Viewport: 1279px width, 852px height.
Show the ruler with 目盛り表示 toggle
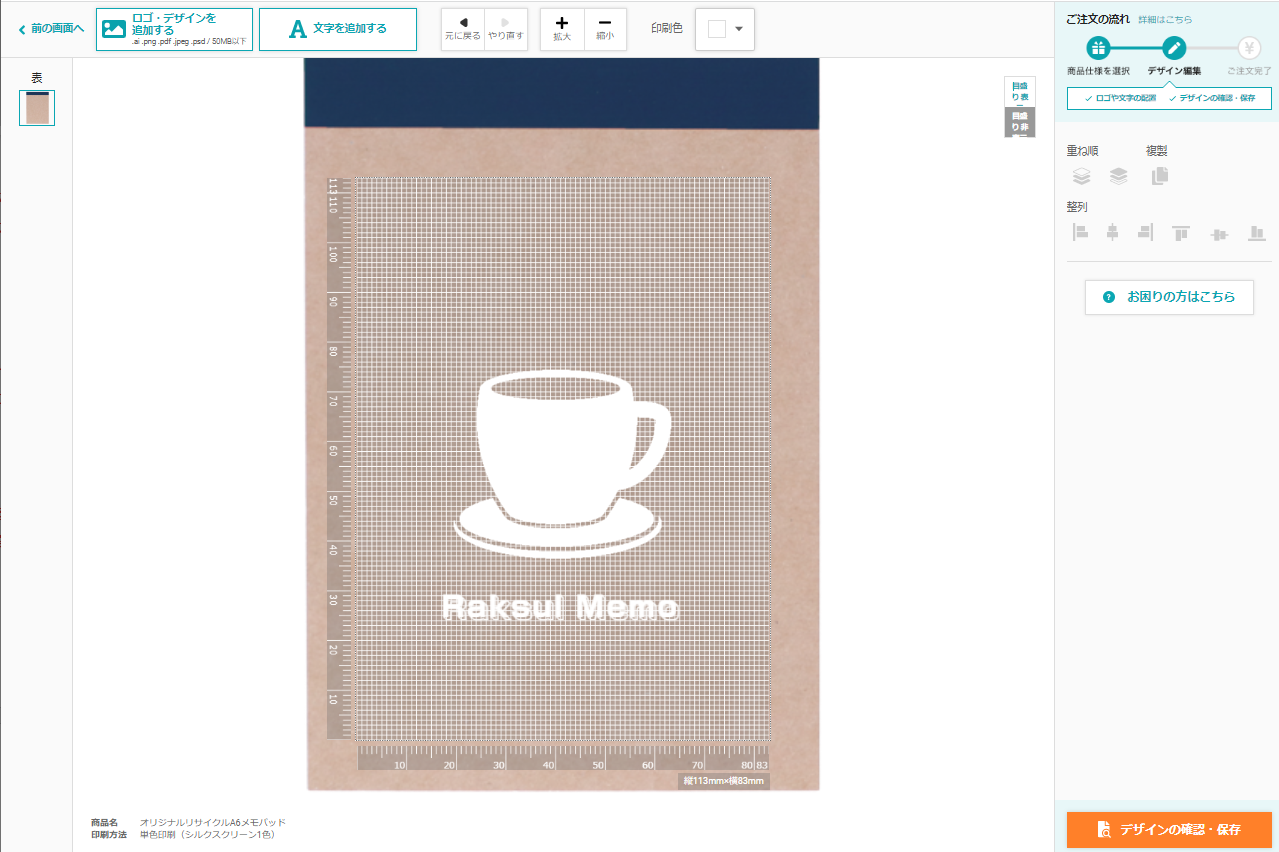[x=1019, y=92]
